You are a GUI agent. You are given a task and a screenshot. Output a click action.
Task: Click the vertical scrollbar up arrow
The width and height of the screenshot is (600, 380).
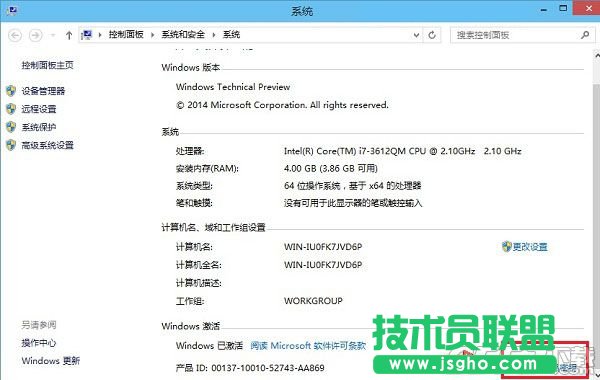coord(597,56)
